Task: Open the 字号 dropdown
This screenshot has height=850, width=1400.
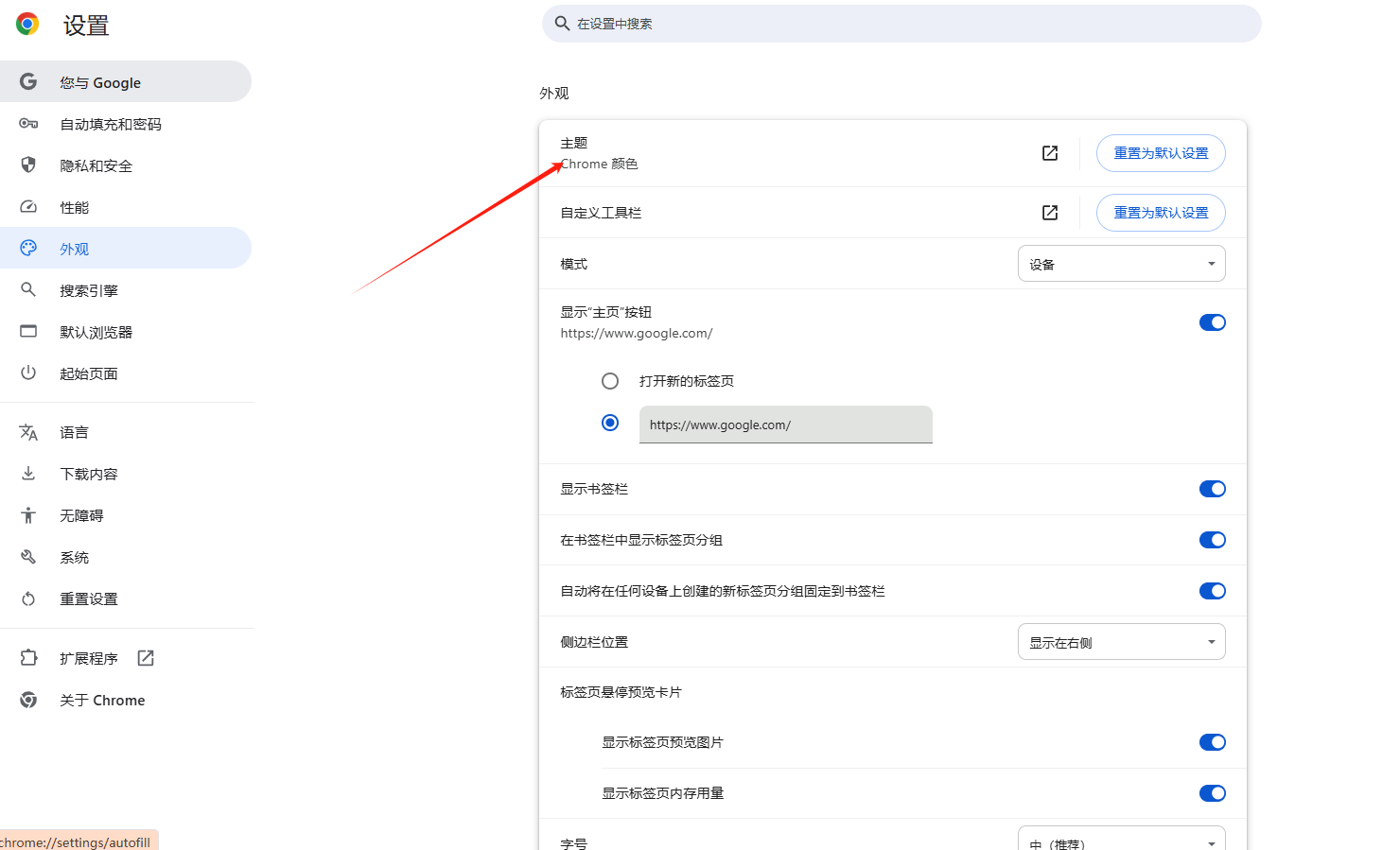Action: pyautogui.click(x=1122, y=838)
